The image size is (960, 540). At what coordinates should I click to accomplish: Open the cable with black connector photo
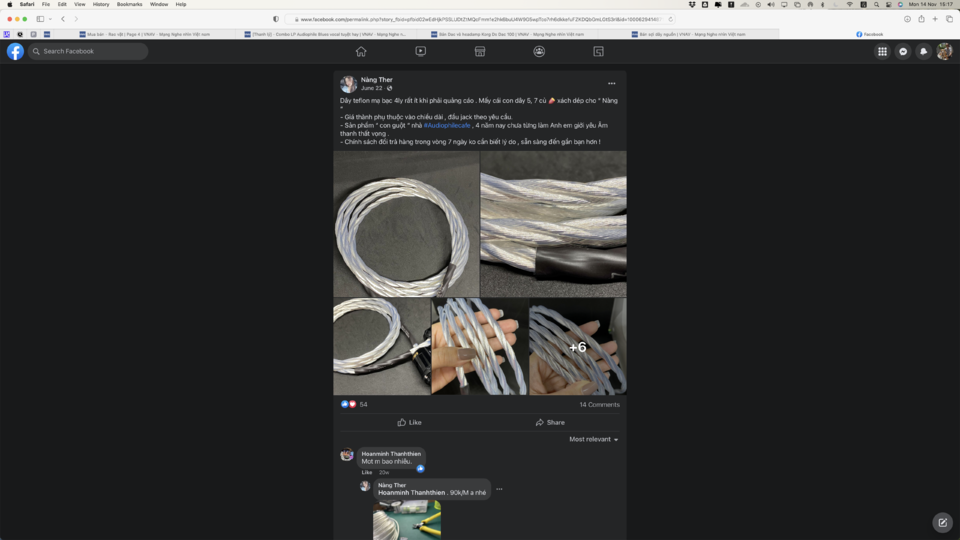[381, 347]
